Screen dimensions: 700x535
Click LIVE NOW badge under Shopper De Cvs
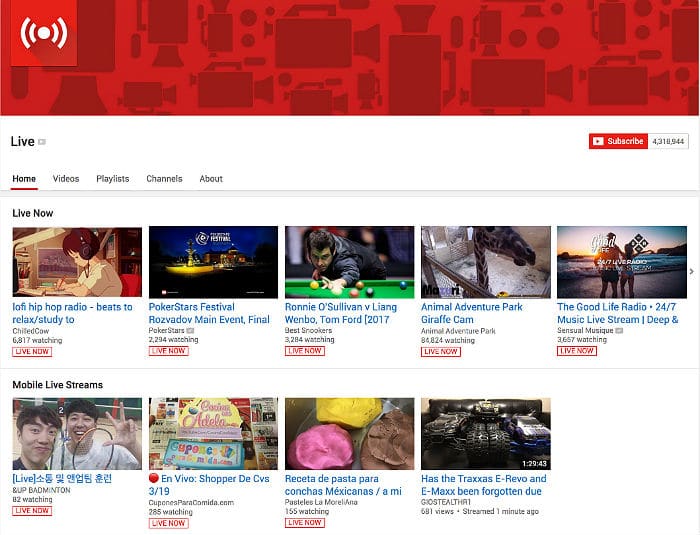[x=169, y=523]
